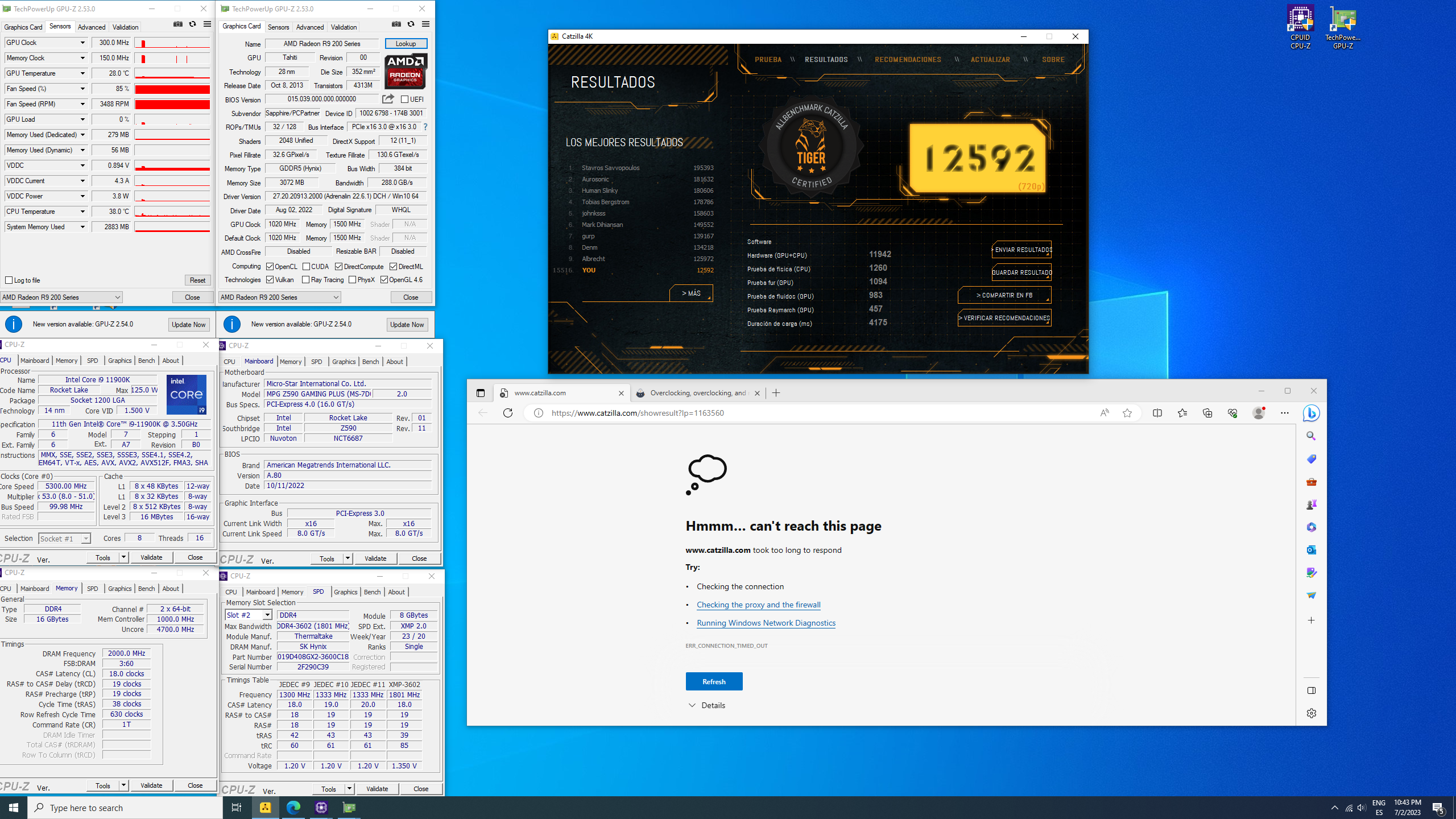Open Edge Collections icon
This screenshot has height=819, width=1456.
[1207, 413]
